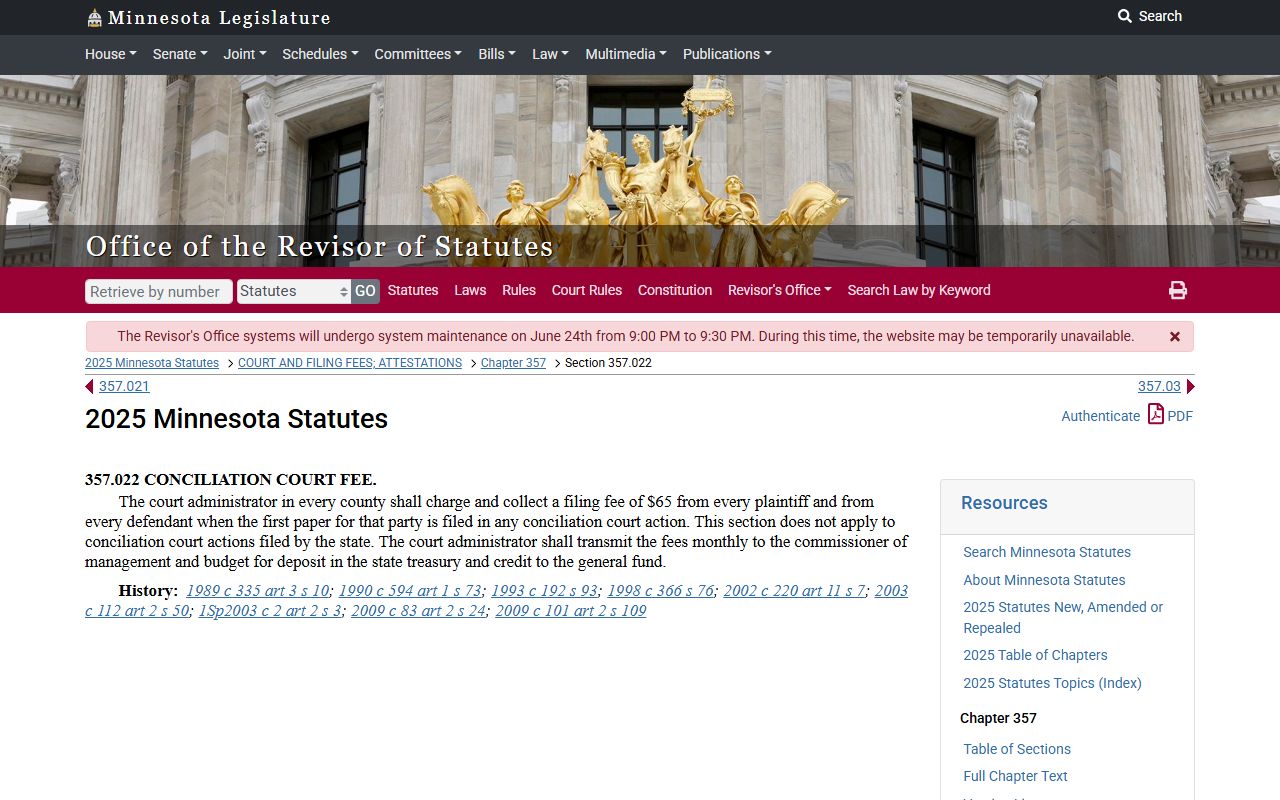Open About Minnesota Statutes link
Image resolution: width=1280 pixels, height=800 pixels.
click(x=1044, y=580)
